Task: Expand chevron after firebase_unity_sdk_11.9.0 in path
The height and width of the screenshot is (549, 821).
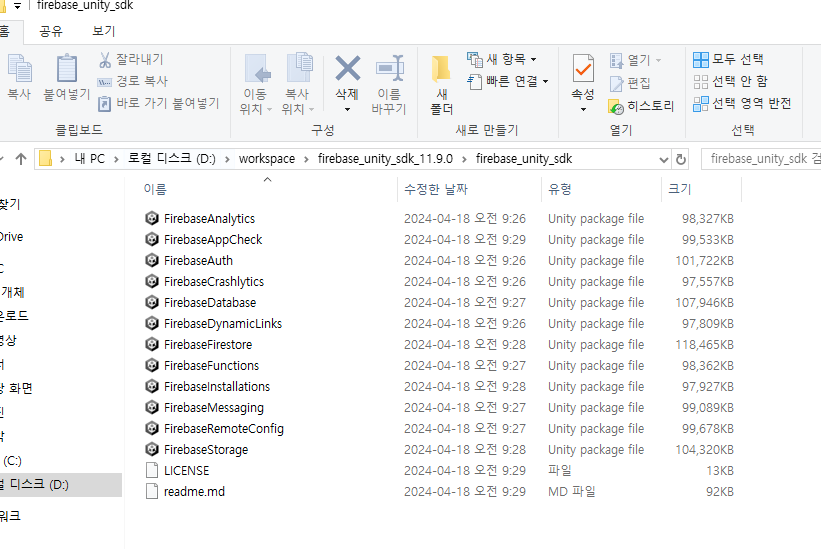Action: tap(464, 159)
